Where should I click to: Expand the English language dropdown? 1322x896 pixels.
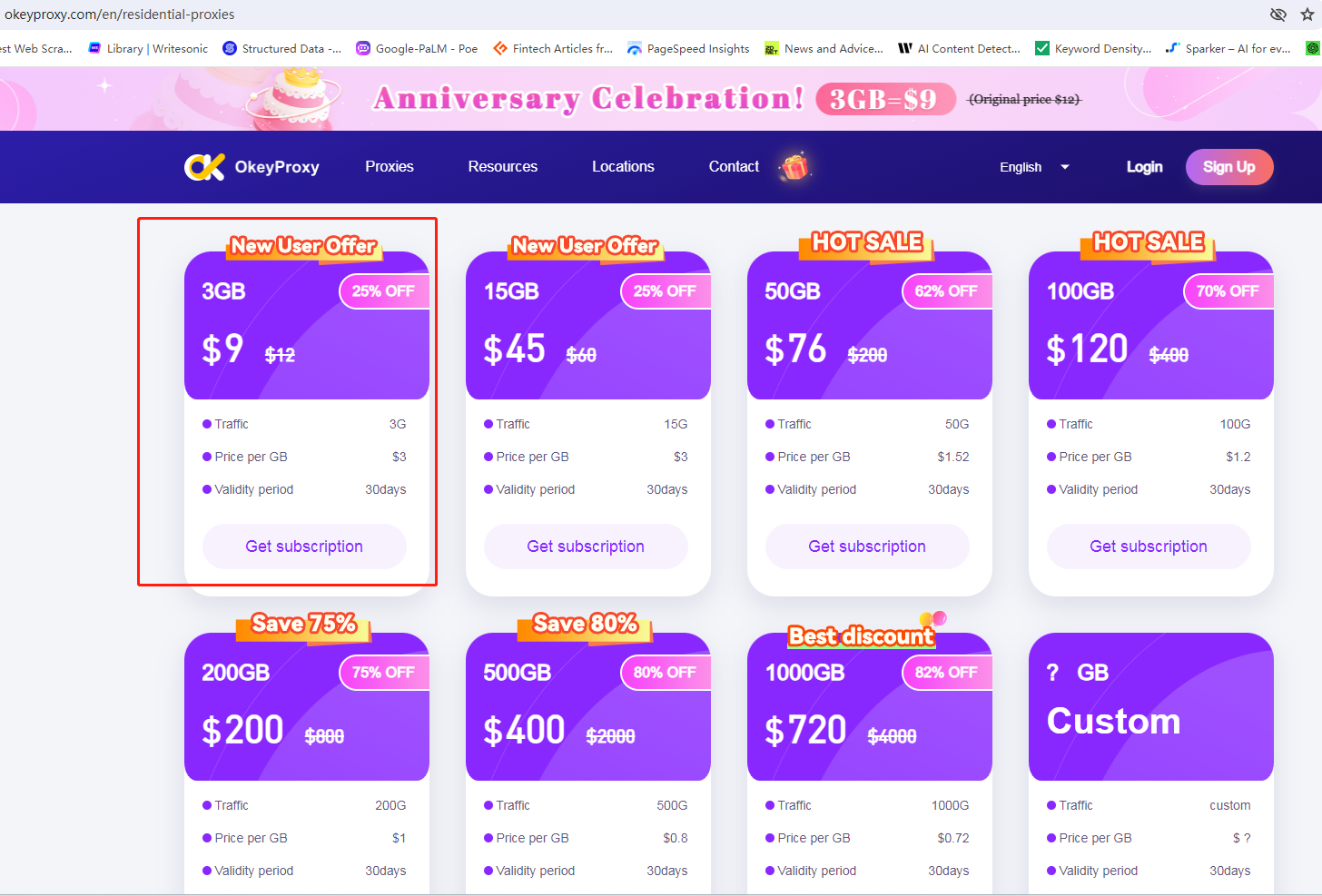(x=1034, y=167)
